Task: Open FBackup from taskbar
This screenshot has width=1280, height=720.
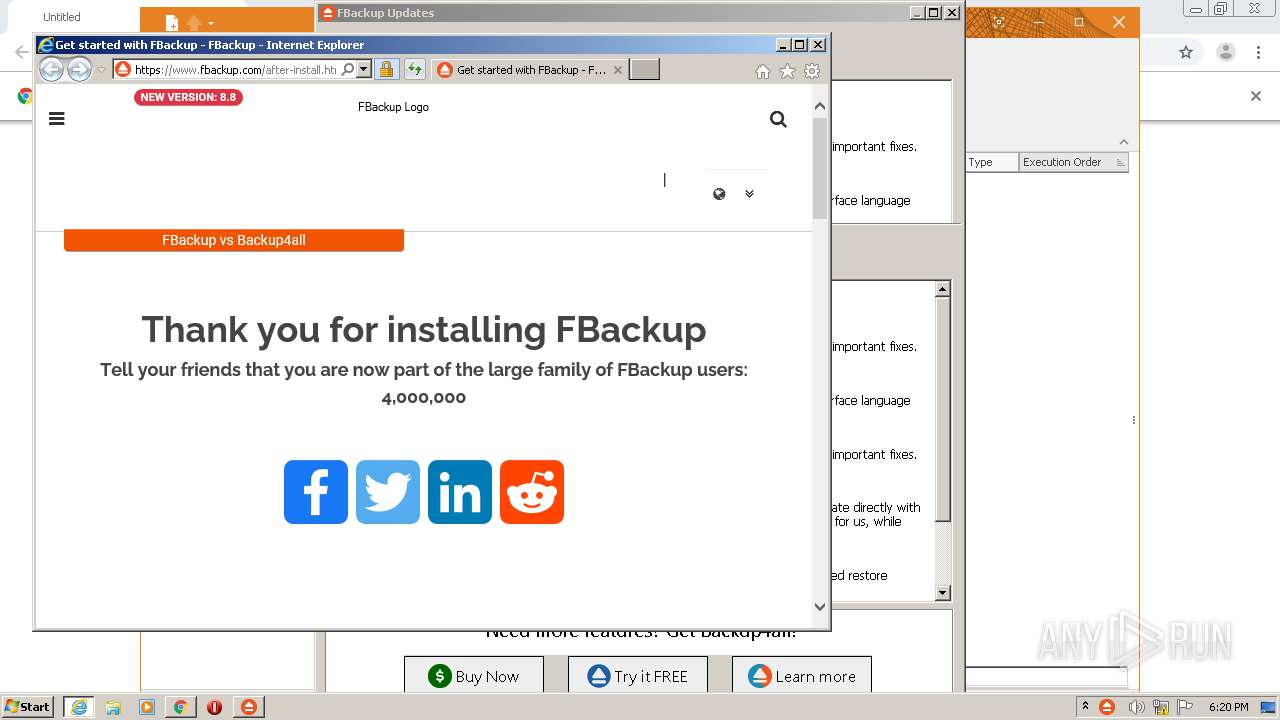Action: click(x=249, y=707)
